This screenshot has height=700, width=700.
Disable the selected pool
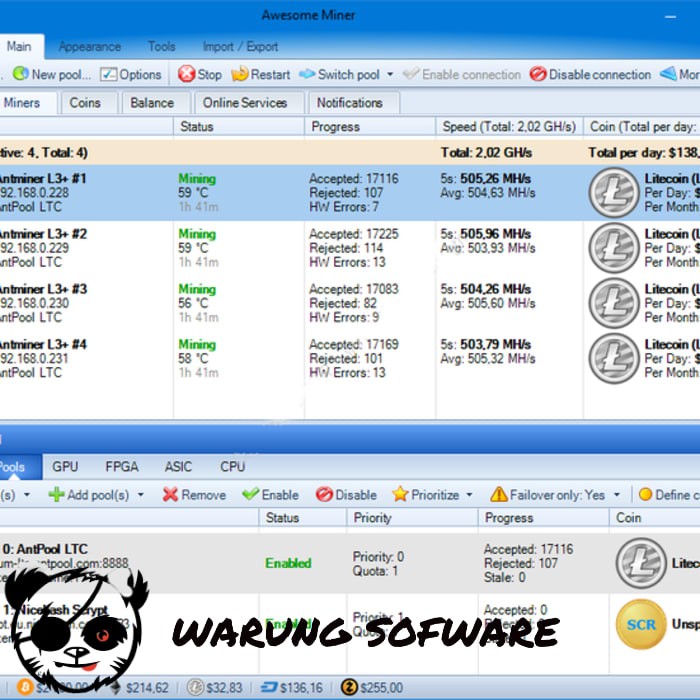point(325,494)
